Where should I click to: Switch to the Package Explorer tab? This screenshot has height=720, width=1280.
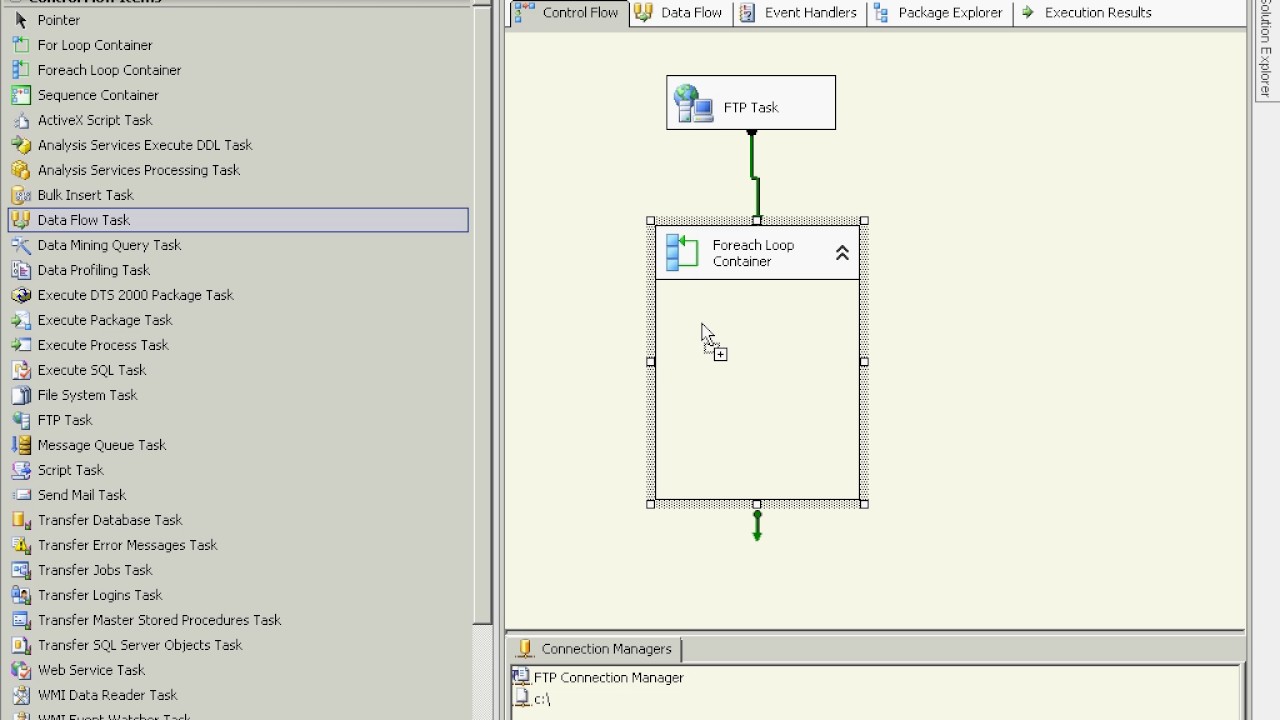(938, 13)
